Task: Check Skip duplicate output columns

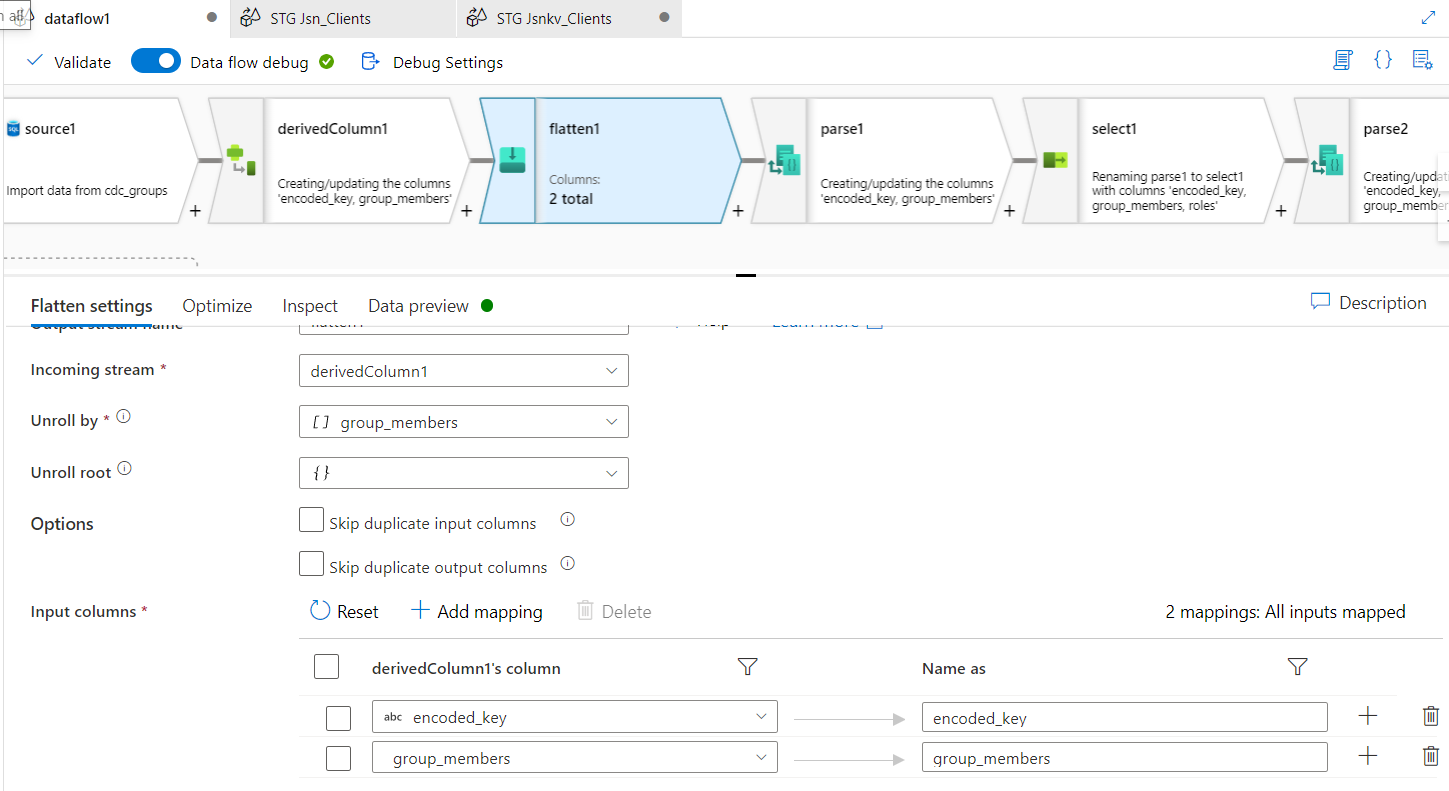Action: click(x=312, y=564)
